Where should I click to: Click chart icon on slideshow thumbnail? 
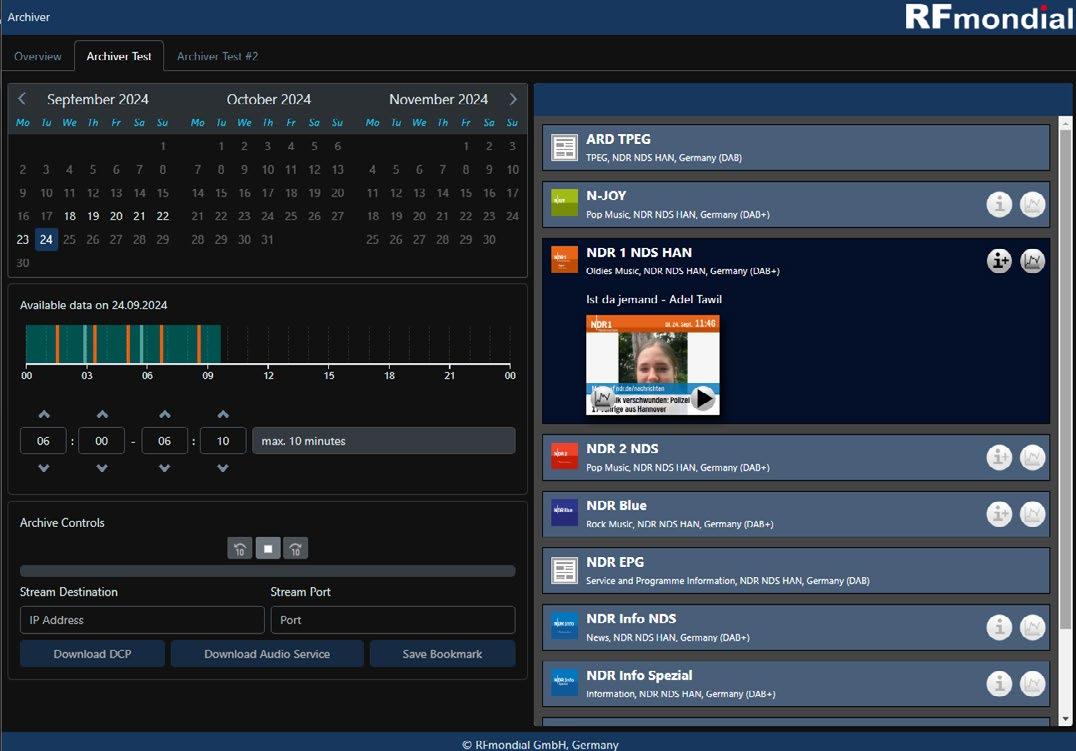pyautogui.click(x=603, y=397)
